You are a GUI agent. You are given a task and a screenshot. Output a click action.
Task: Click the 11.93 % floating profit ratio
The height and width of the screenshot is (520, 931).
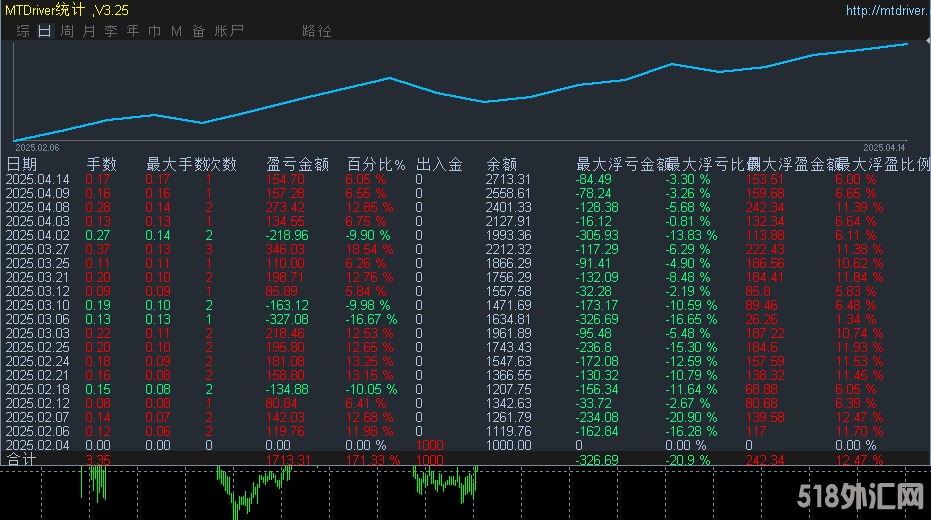tap(859, 347)
